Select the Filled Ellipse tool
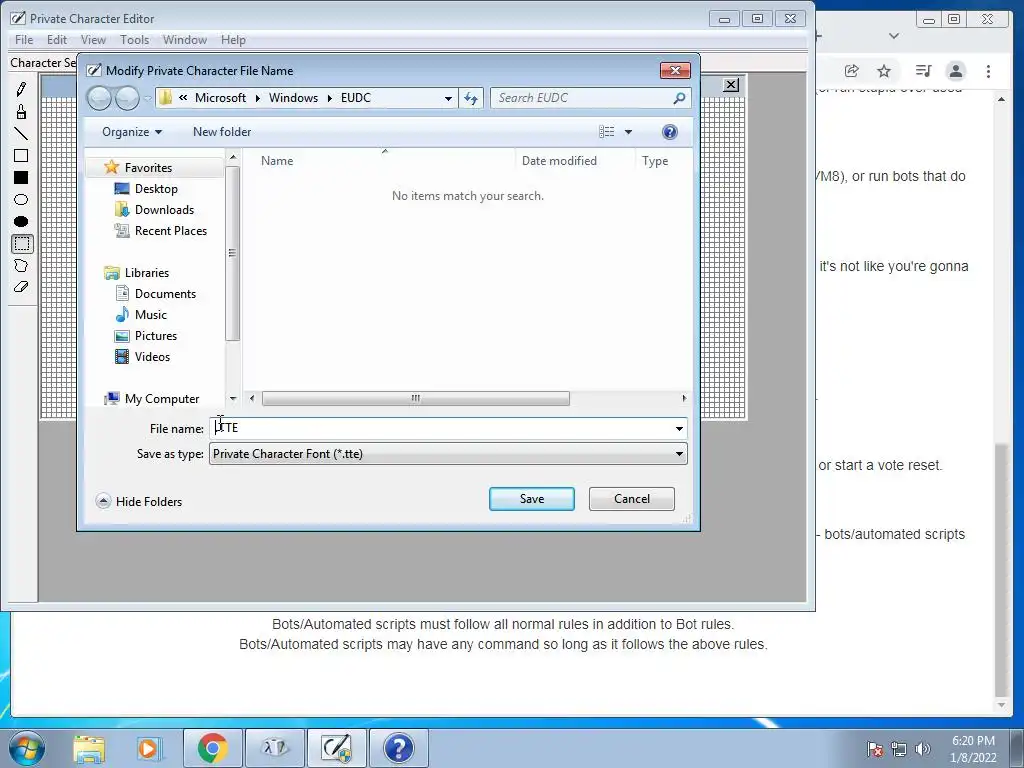 tap(21, 222)
